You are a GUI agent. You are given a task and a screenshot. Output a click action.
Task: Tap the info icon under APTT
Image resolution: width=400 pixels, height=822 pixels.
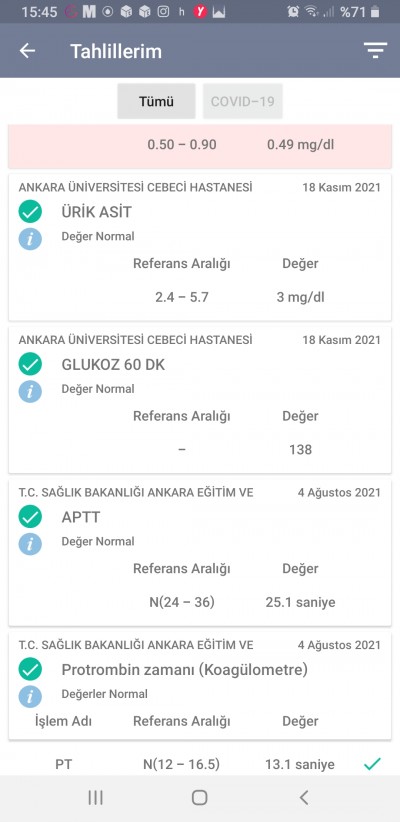(x=30, y=544)
